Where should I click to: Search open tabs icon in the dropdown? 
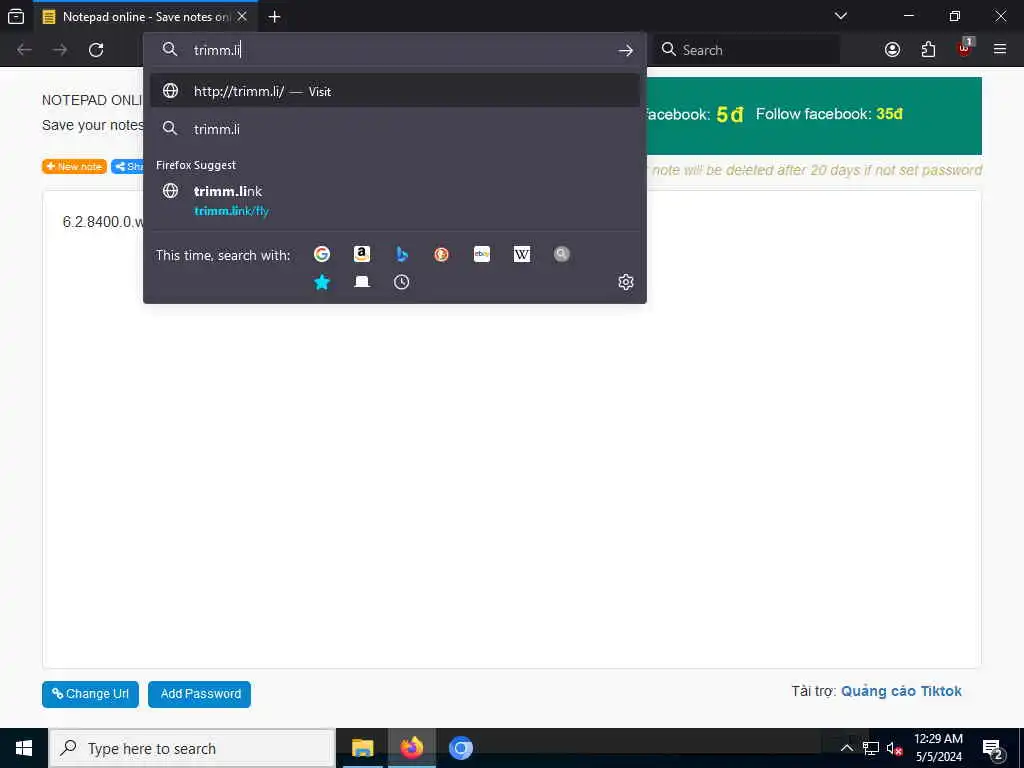pyautogui.click(x=362, y=282)
